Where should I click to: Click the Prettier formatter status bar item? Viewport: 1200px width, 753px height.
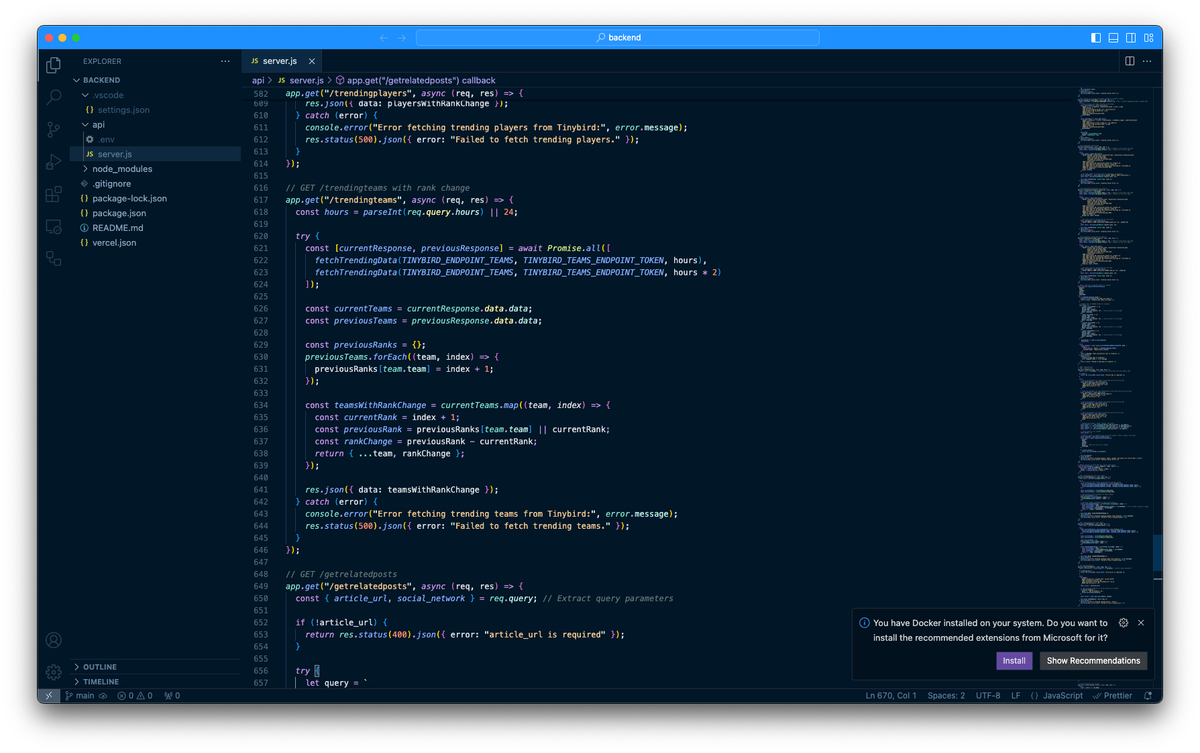(x=1111, y=694)
